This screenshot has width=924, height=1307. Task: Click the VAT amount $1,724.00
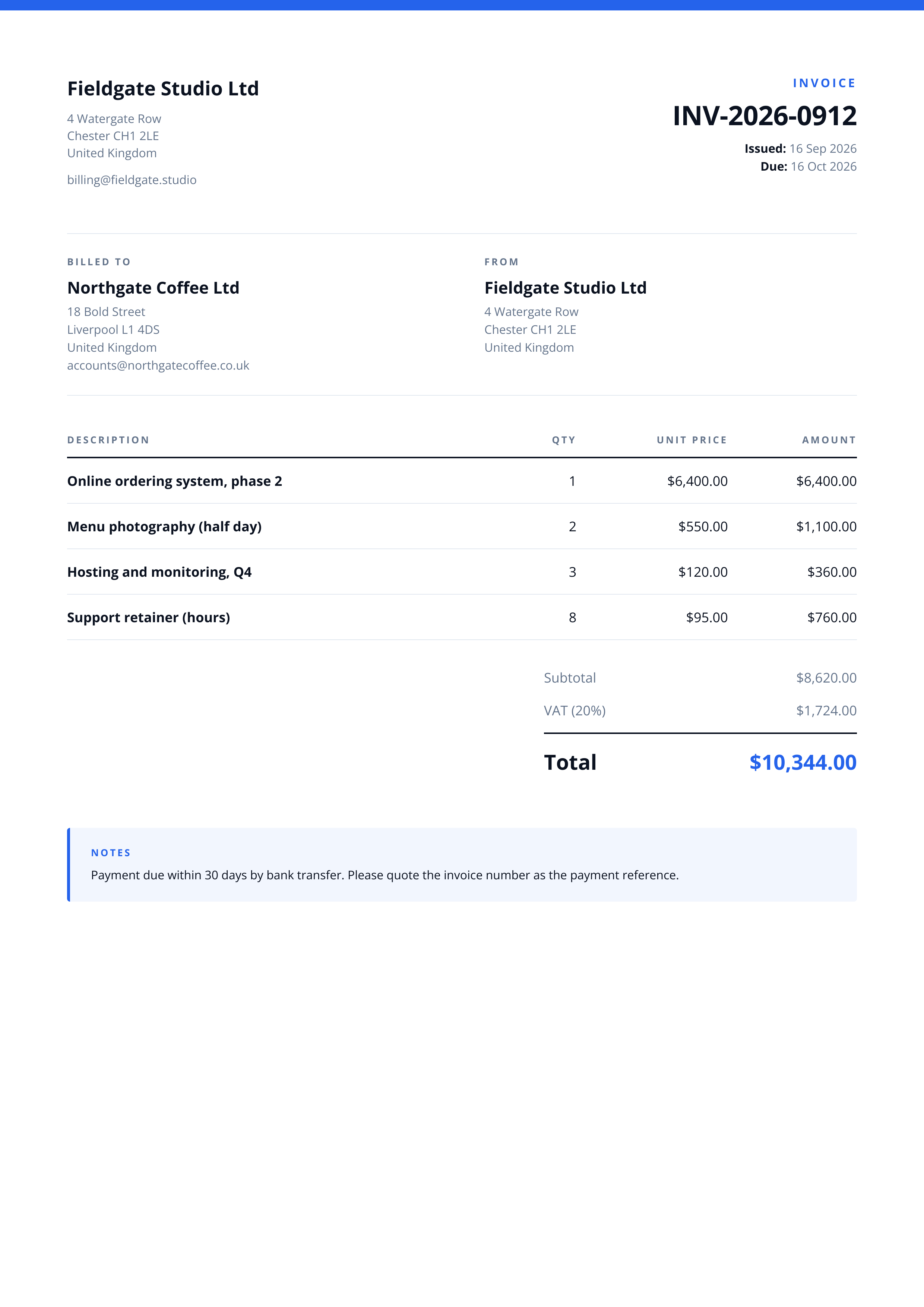pos(826,711)
